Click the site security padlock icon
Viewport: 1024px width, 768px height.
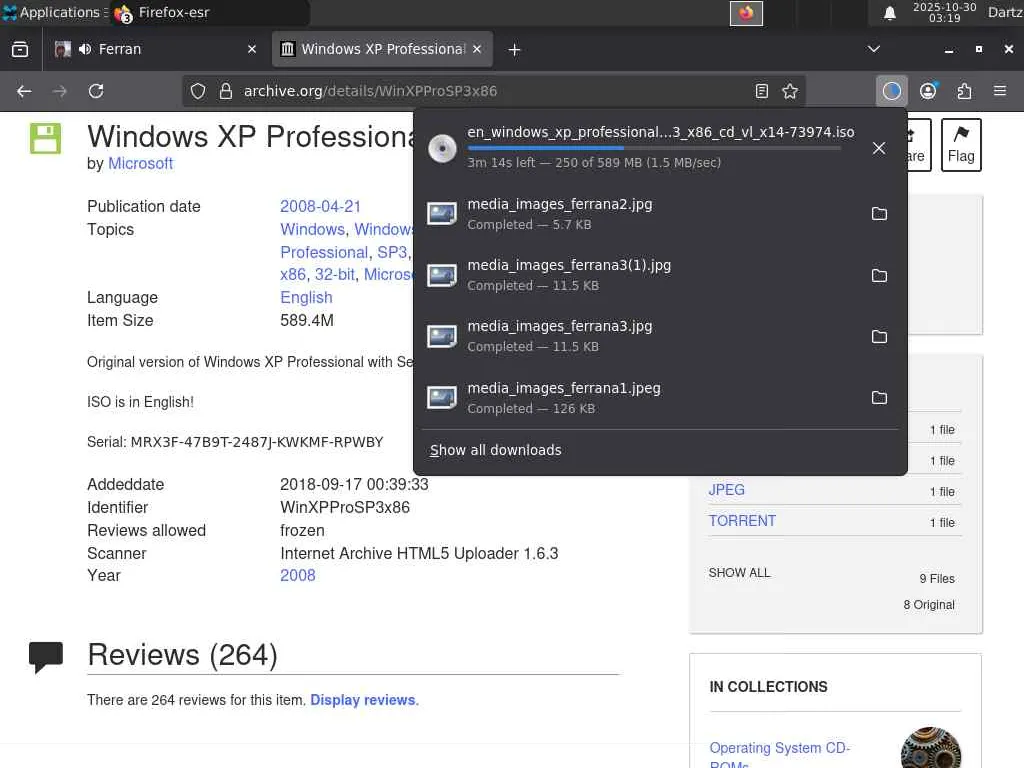[225, 91]
